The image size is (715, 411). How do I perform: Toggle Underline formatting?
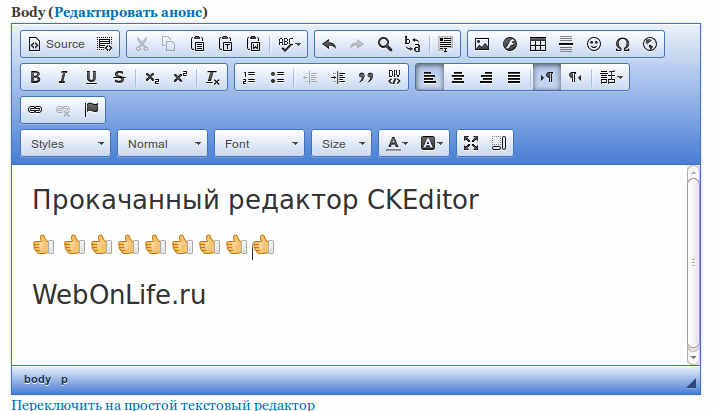click(91, 77)
